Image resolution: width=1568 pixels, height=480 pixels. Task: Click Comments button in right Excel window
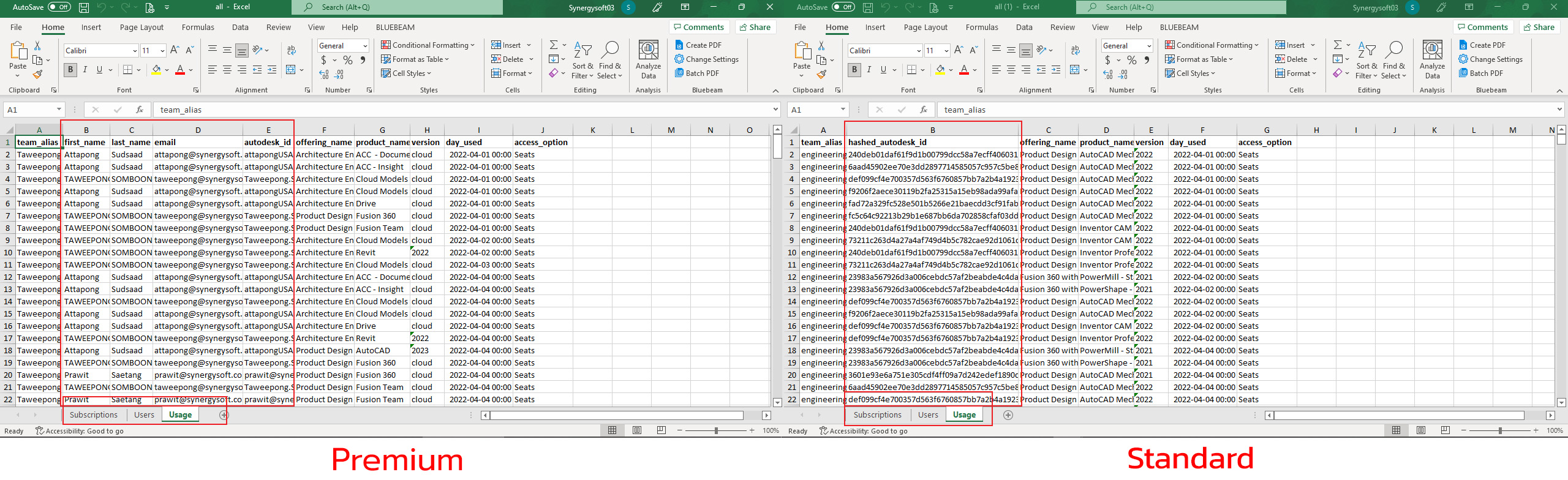(1482, 28)
